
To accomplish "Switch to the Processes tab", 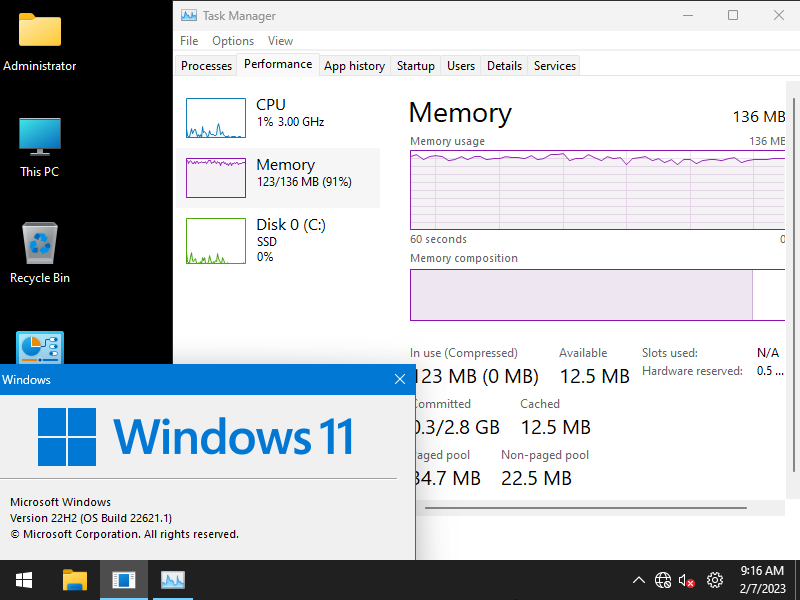I will 206,65.
